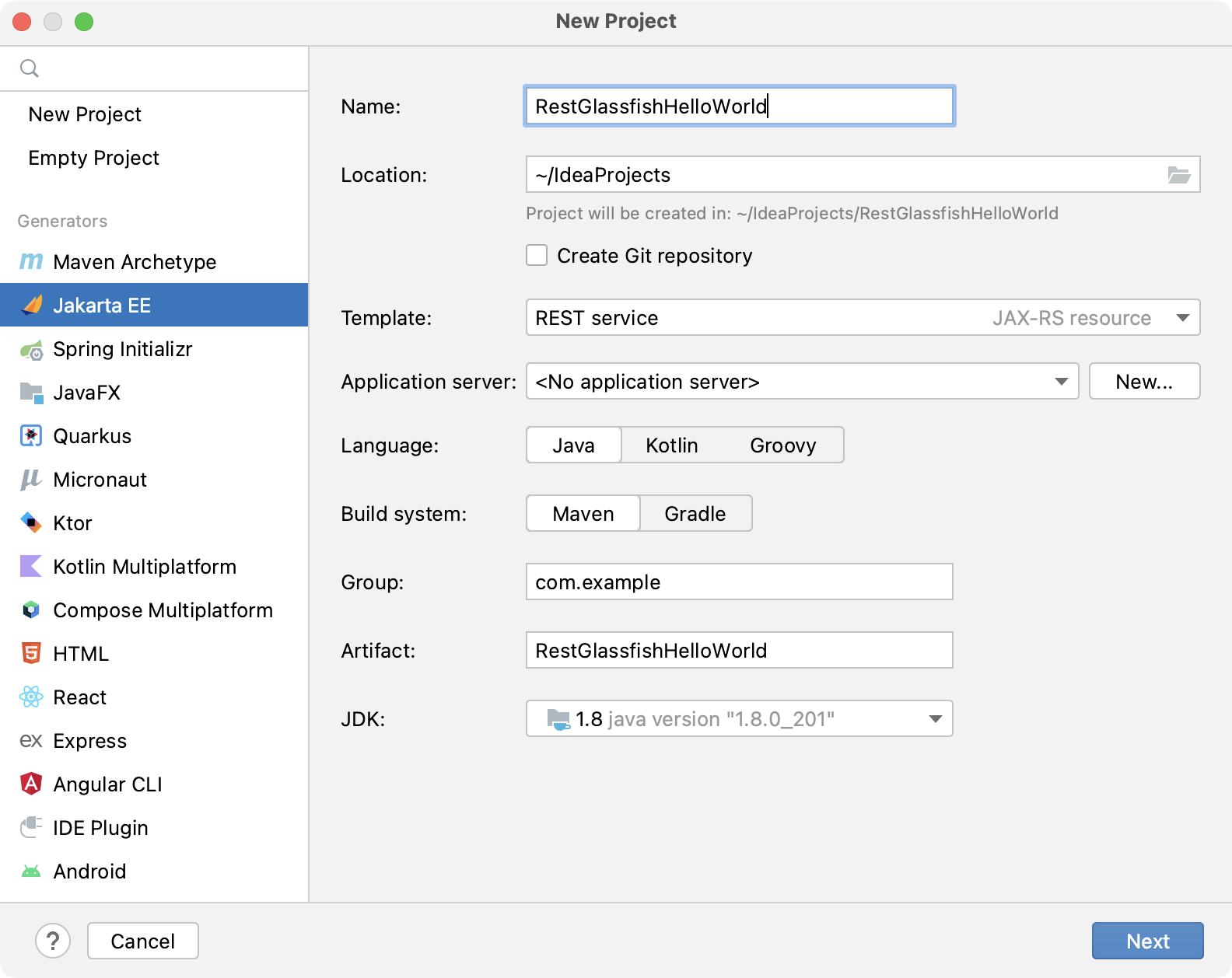This screenshot has height=978, width=1232.
Task: Click New... application server button
Action: pyautogui.click(x=1145, y=381)
